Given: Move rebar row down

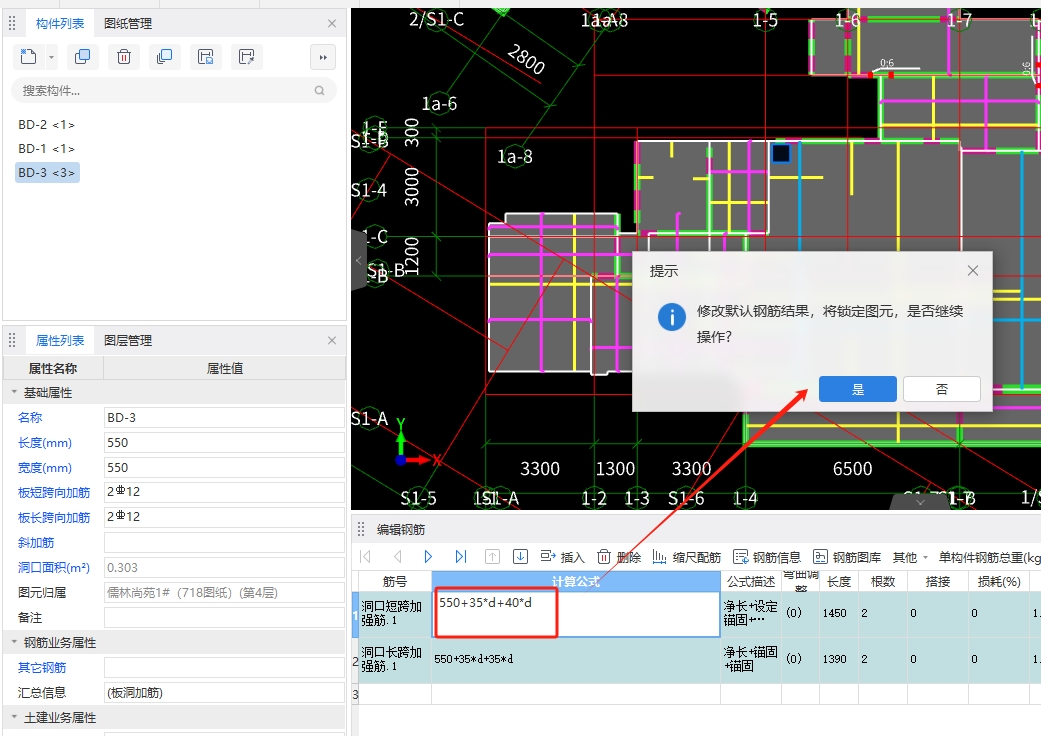Looking at the screenshot, I should tap(520, 557).
